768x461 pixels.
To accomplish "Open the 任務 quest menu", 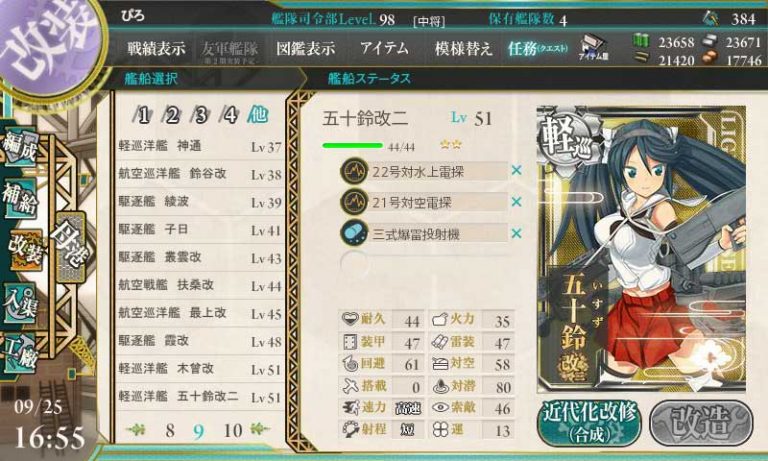I will pos(537,48).
